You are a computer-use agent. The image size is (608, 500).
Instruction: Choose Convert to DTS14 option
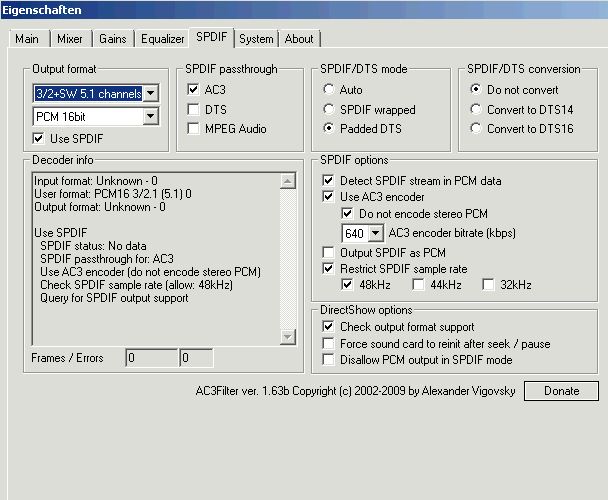tap(475, 109)
